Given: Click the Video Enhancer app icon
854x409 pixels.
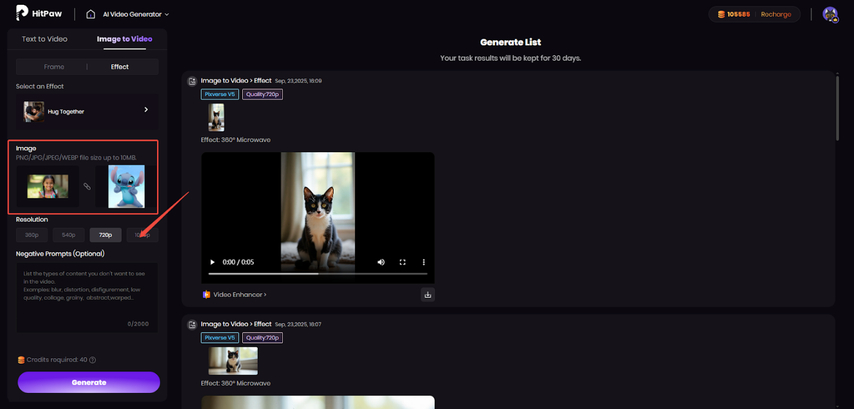Looking at the screenshot, I should 206,295.
